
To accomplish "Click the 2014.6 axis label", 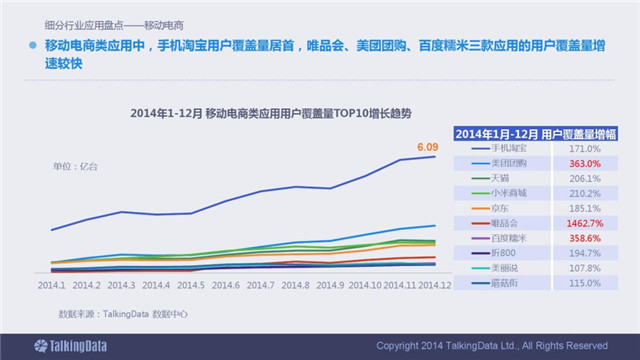I will click(x=225, y=285).
